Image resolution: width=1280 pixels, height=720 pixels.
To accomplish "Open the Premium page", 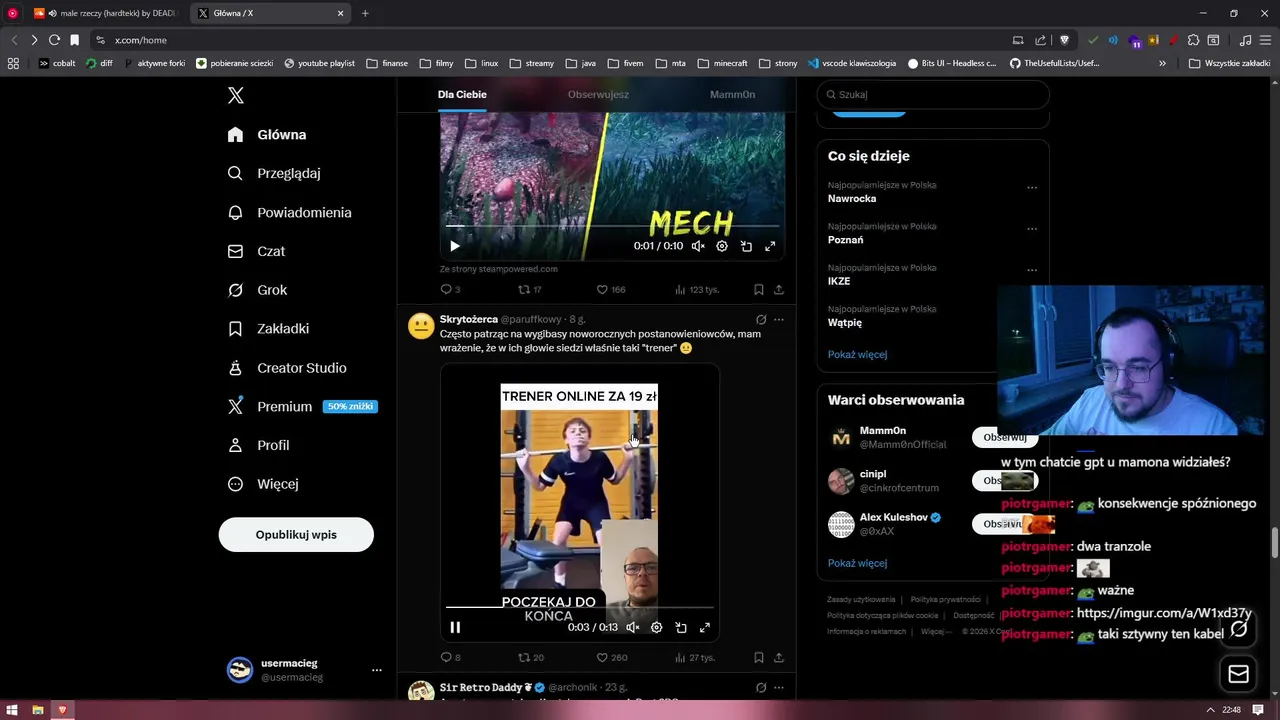I will 302,406.
